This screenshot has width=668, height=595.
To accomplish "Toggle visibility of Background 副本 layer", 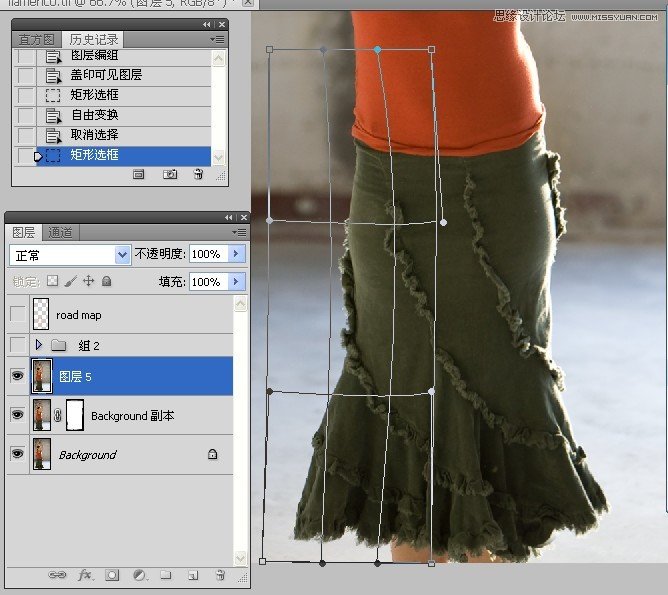I will click(17, 415).
